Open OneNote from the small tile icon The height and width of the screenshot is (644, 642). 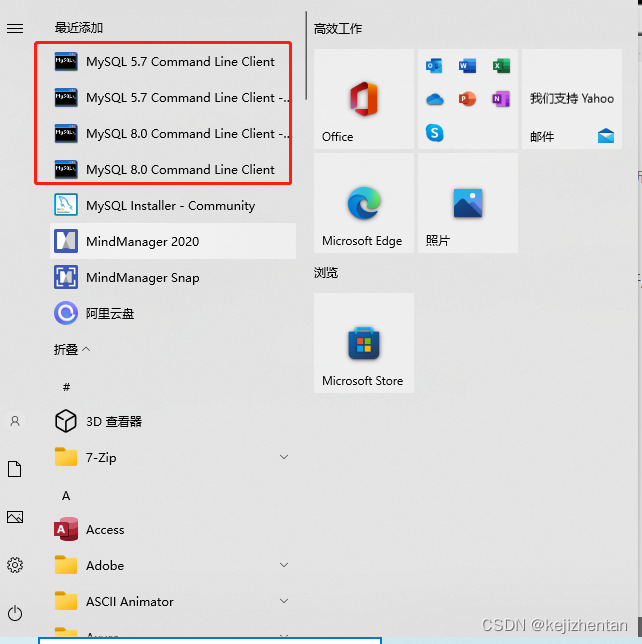pos(501,99)
